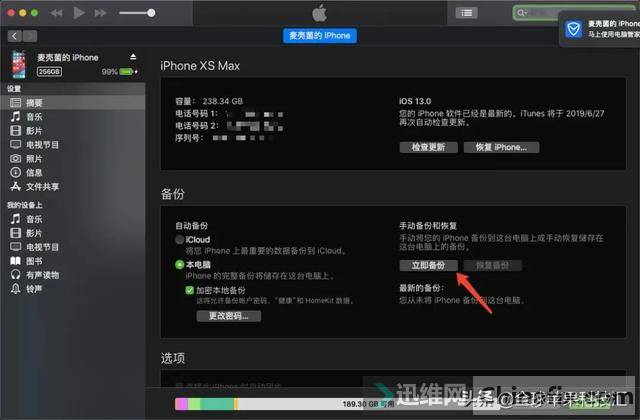640x420 pixels.
Task: Click the 256GB capacity badge
Action: tap(49, 71)
